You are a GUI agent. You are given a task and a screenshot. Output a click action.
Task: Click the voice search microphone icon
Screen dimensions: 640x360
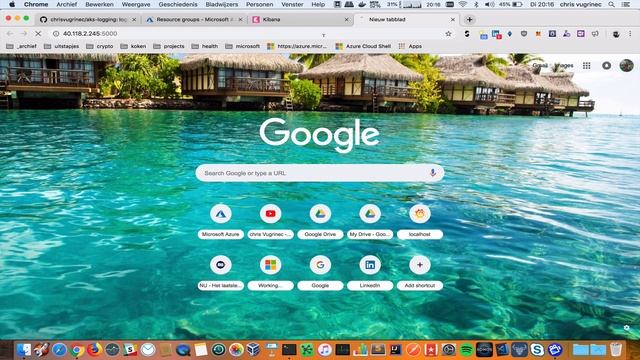433,173
